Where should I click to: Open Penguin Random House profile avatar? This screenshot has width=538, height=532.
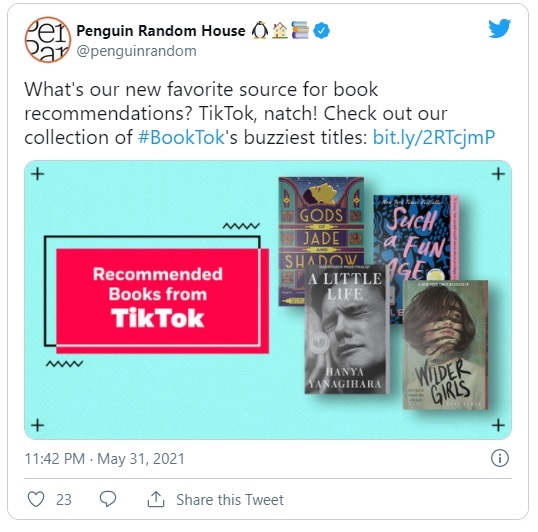(48, 39)
